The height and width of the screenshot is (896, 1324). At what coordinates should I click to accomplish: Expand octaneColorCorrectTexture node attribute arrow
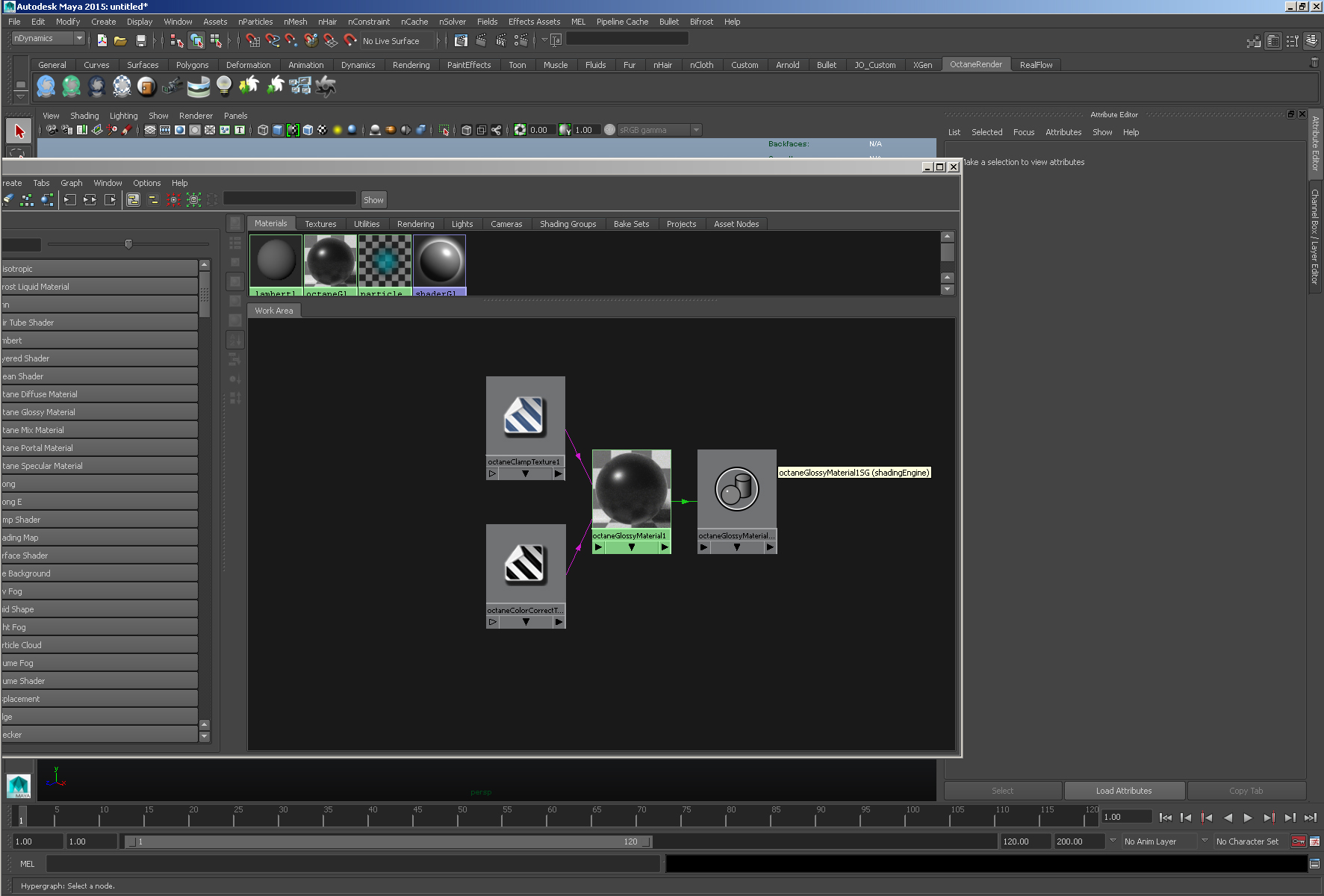coord(526,622)
